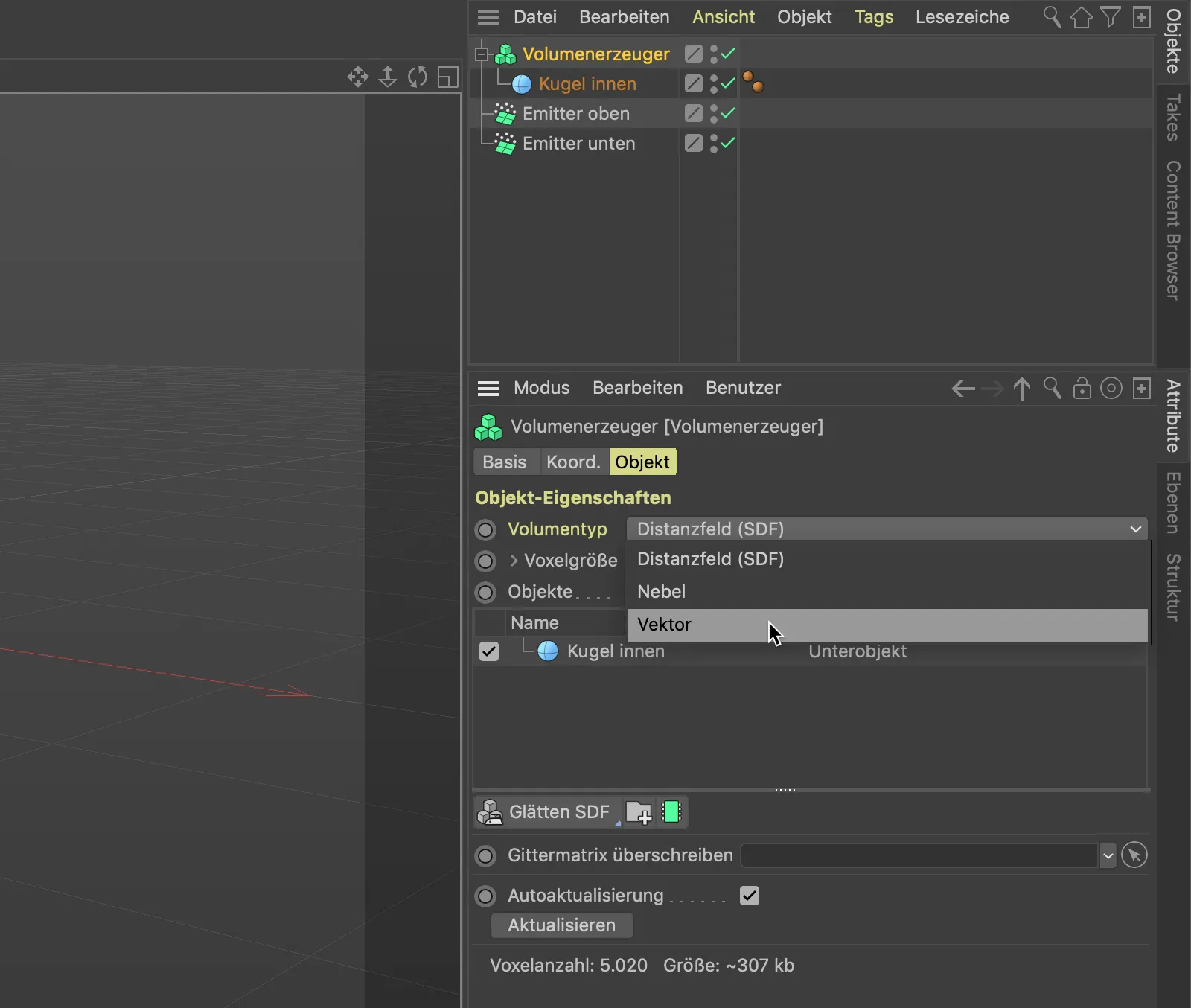
Task: Open the Volumentyp dropdown field
Action: (887, 529)
